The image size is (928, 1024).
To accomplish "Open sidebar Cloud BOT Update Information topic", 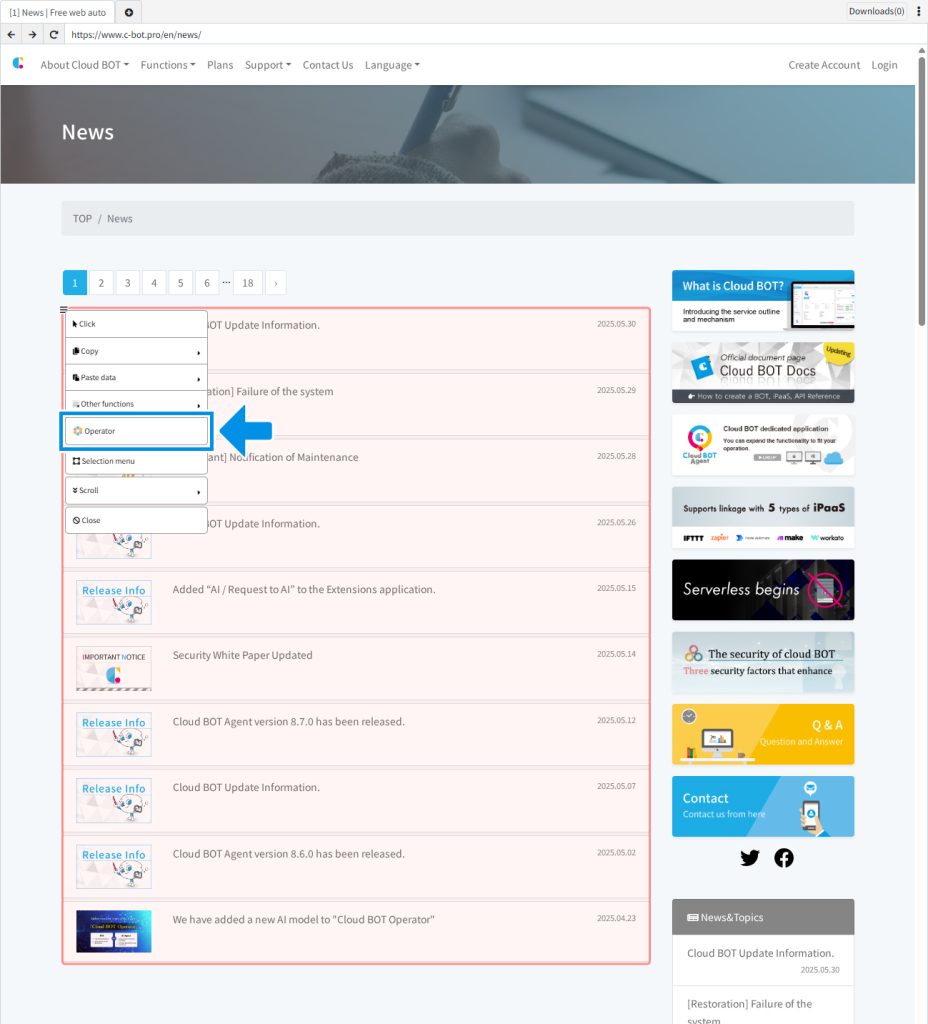I will click(x=760, y=953).
